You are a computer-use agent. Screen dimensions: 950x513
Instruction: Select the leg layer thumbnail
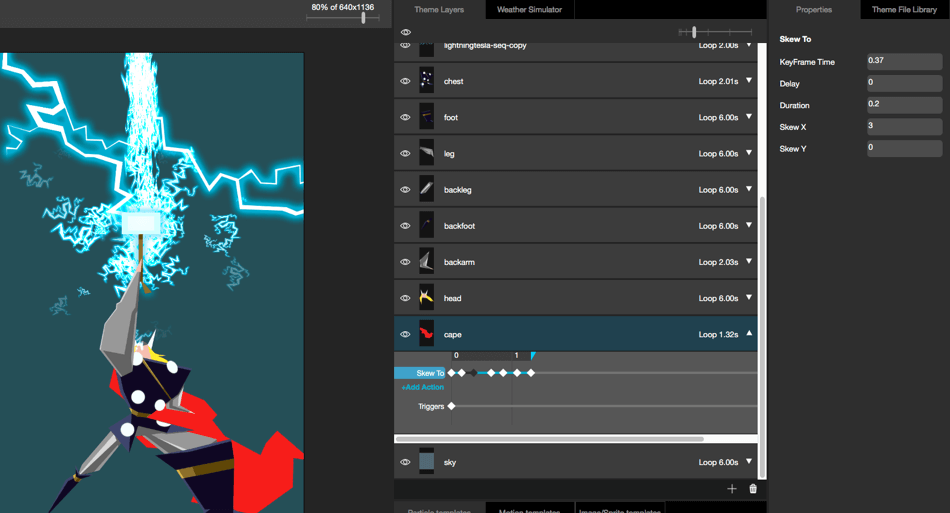pyautogui.click(x=427, y=153)
